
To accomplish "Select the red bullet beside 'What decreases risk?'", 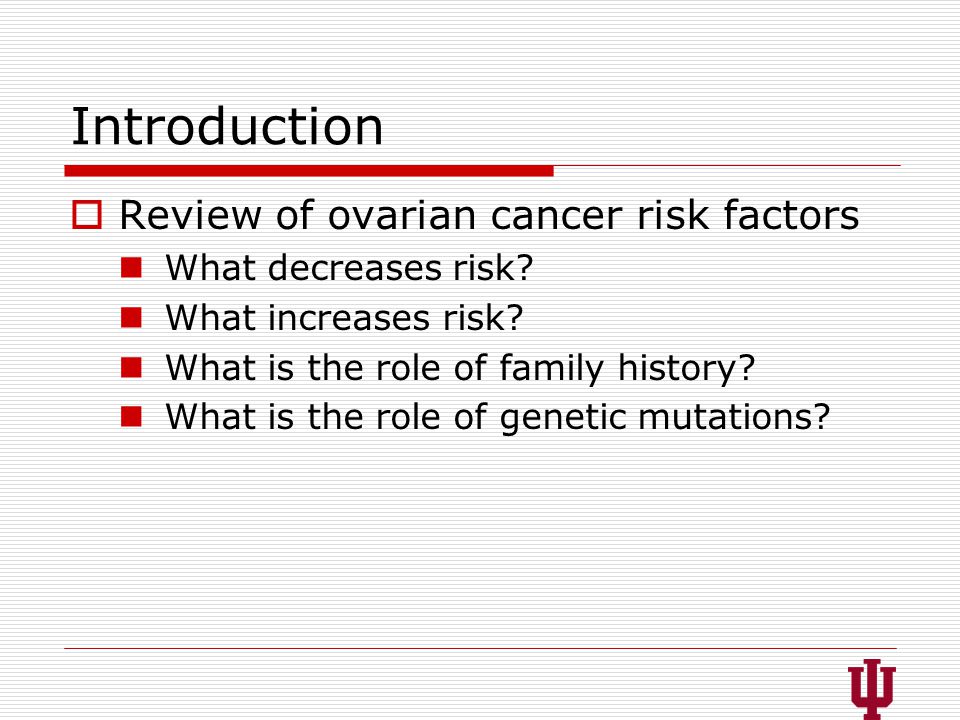I will (131, 268).
